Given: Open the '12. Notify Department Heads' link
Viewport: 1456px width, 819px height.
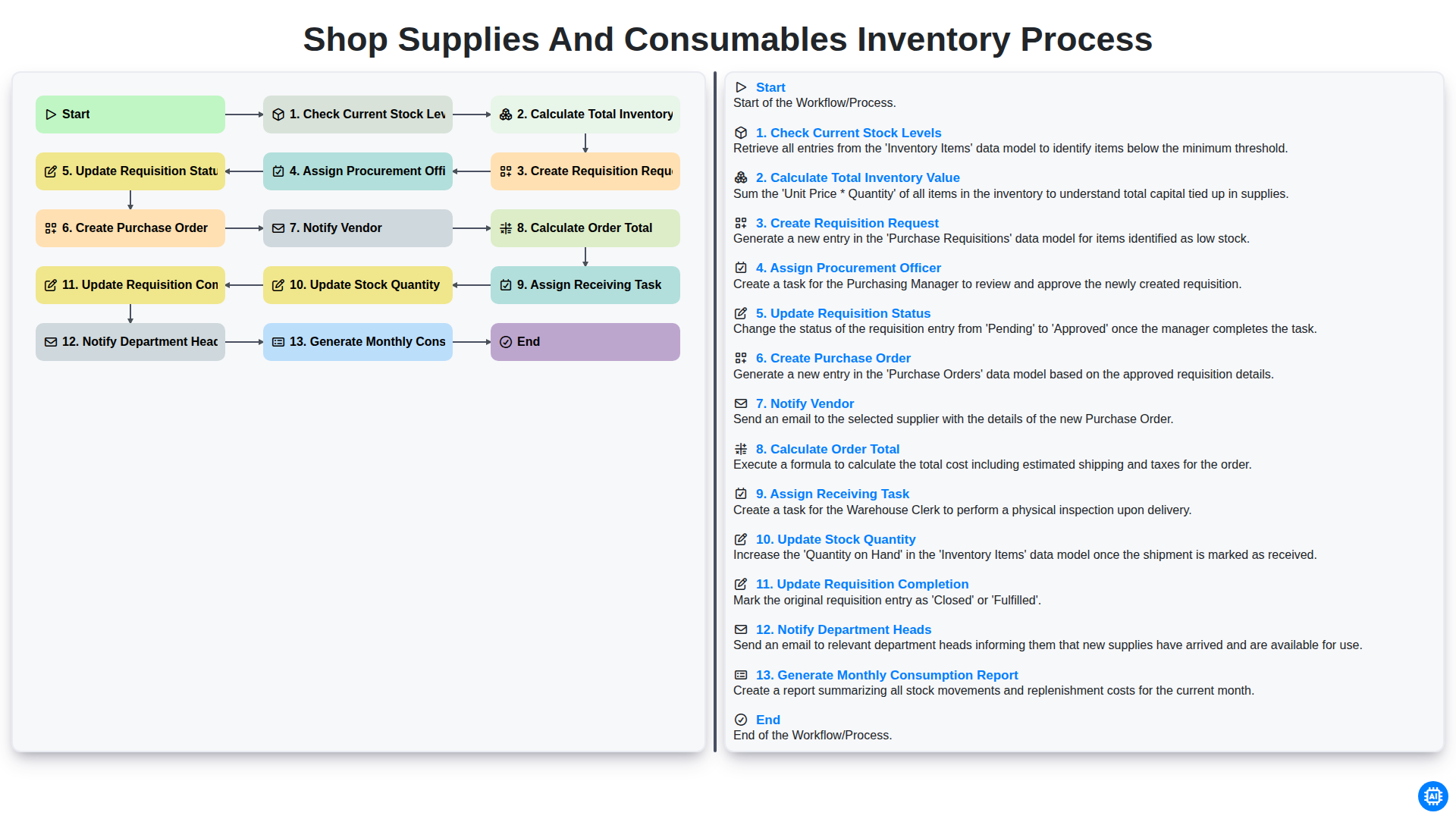Looking at the screenshot, I should (x=843, y=629).
